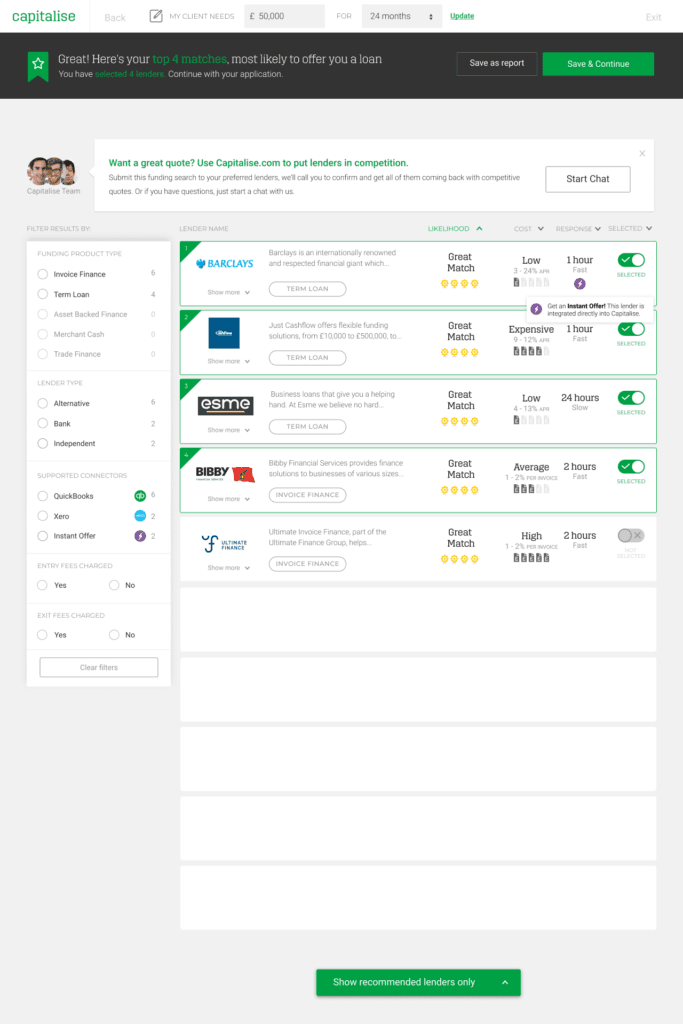
Task: Click the QuickBooks connector icon
Action: pyautogui.click(x=140, y=496)
